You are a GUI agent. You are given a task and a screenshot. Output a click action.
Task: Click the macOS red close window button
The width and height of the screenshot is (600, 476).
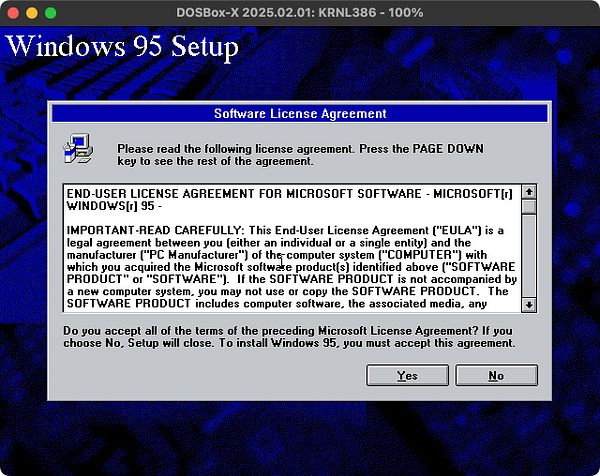[13, 13]
